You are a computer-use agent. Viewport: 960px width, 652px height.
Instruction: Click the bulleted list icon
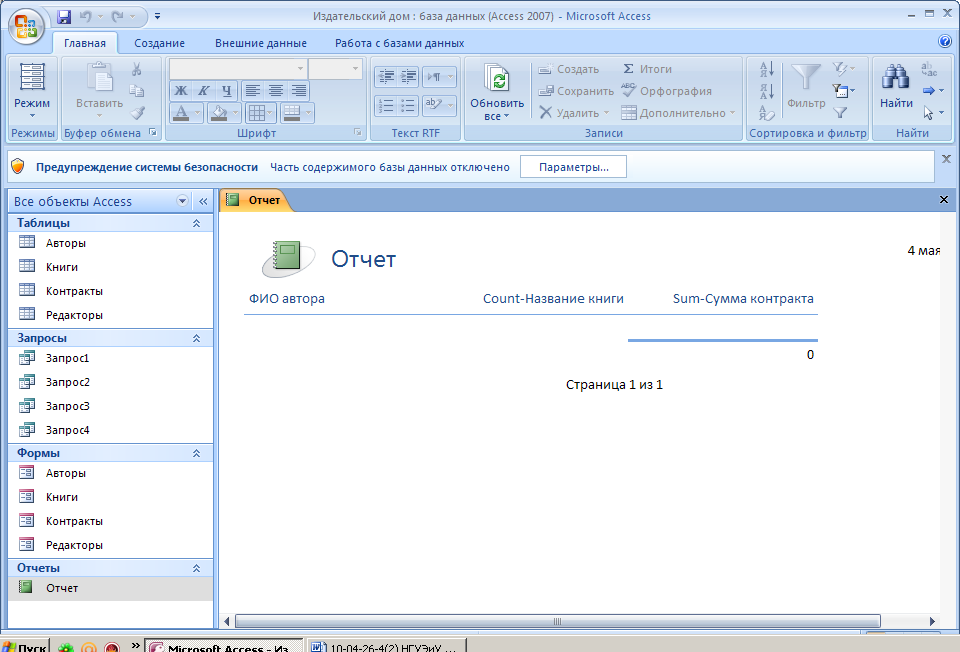[408, 105]
